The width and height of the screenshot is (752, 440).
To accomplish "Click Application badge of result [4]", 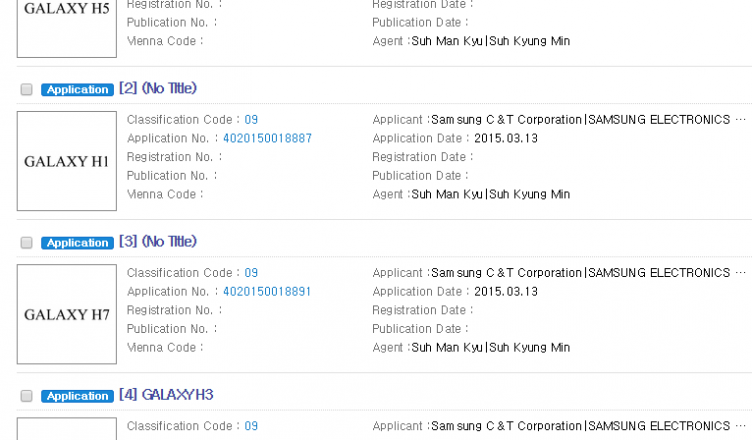I will click(x=77, y=396).
